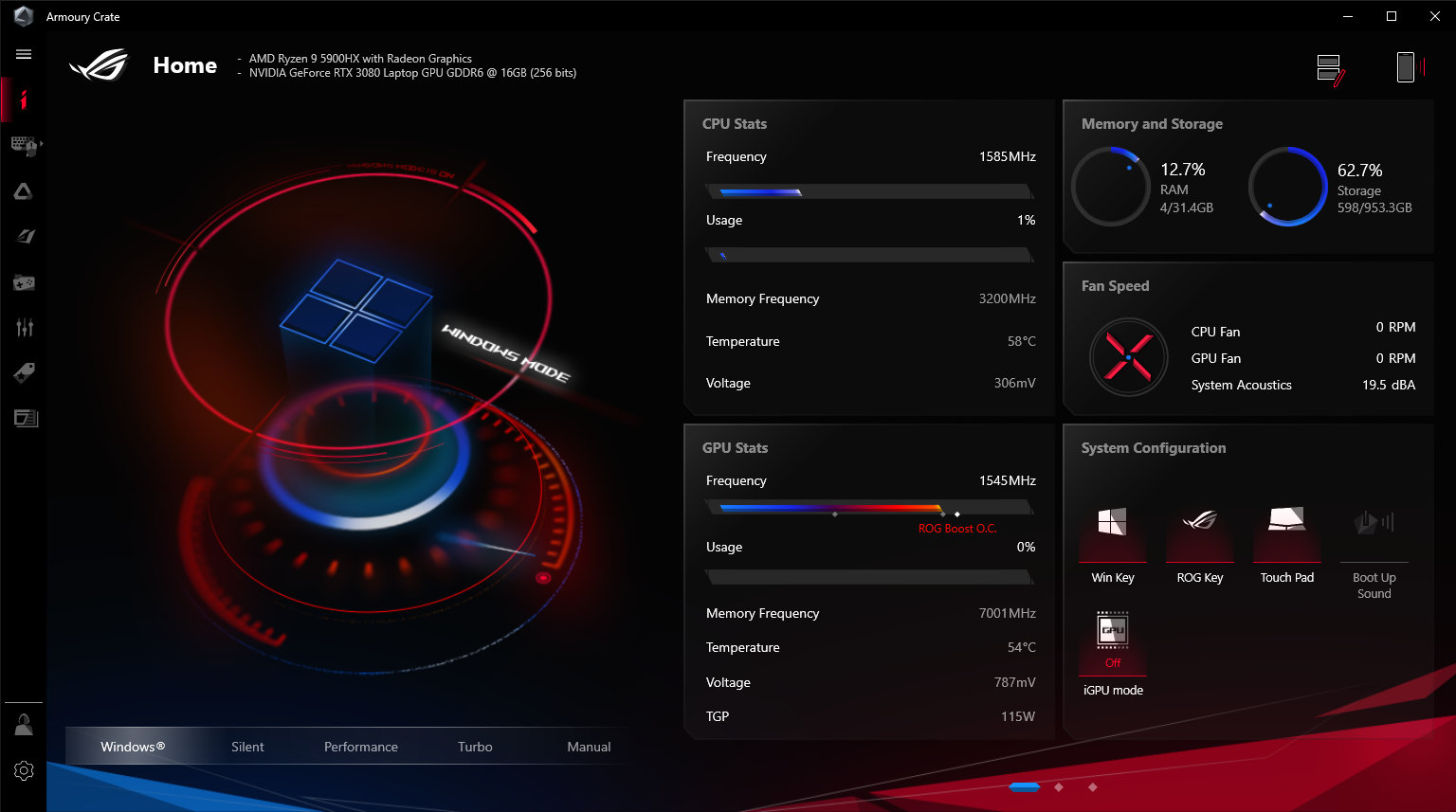1456x812 pixels.
Task: Click the System Configuration heading
Action: (x=1154, y=448)
